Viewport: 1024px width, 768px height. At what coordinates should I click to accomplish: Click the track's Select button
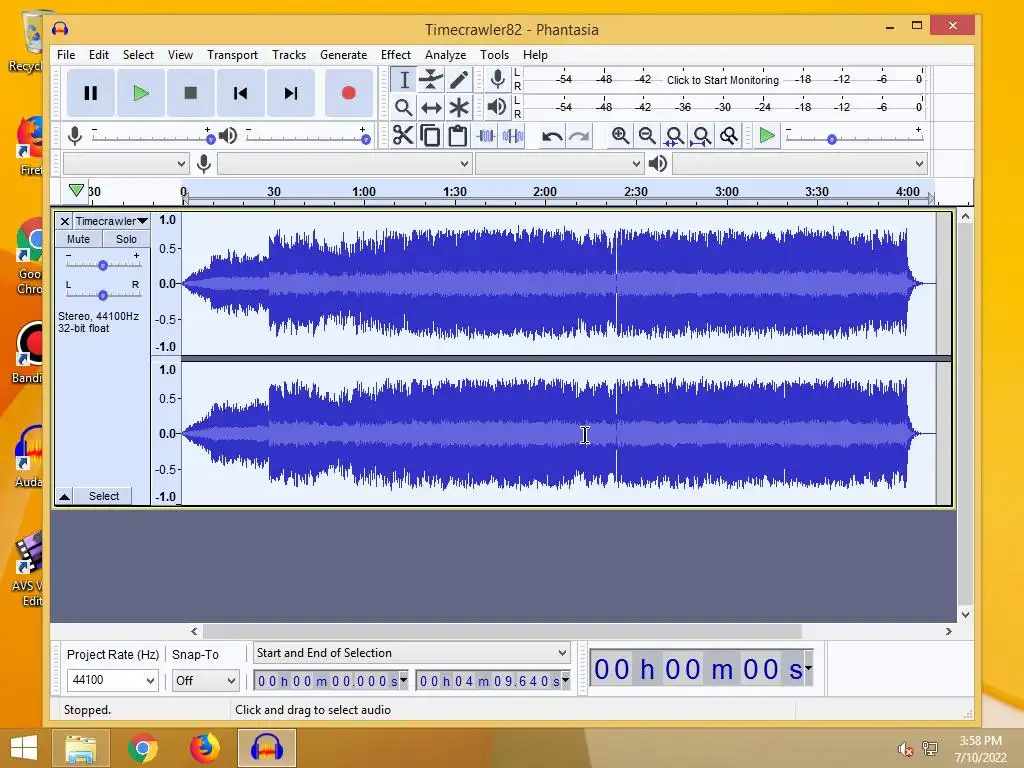(103, 496)
